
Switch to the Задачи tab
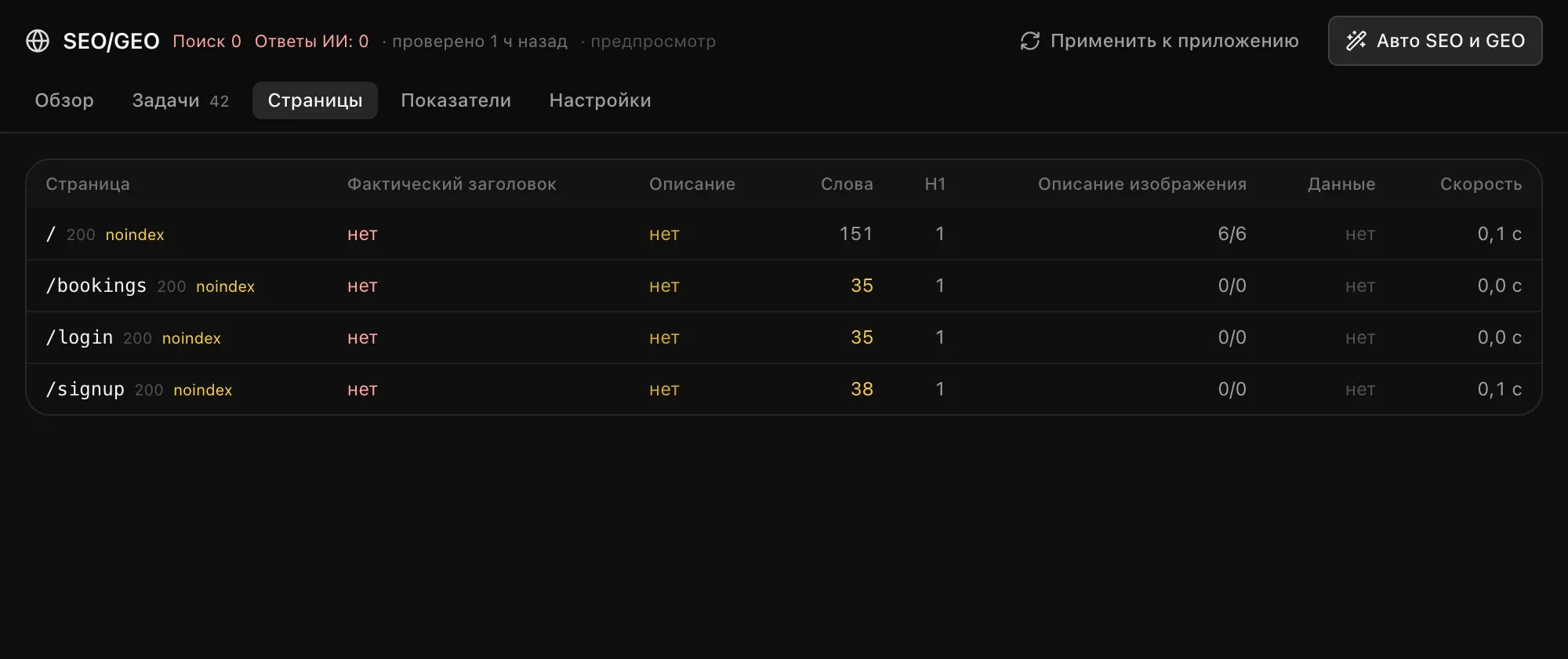point(180,100)
